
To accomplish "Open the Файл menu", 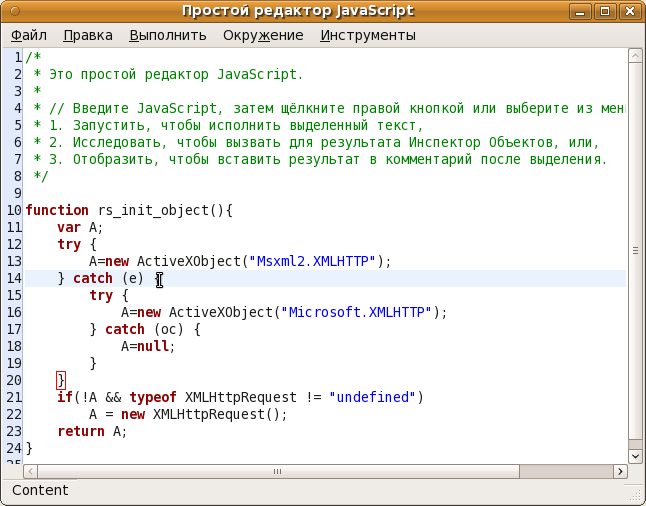I will coord(29,35).
